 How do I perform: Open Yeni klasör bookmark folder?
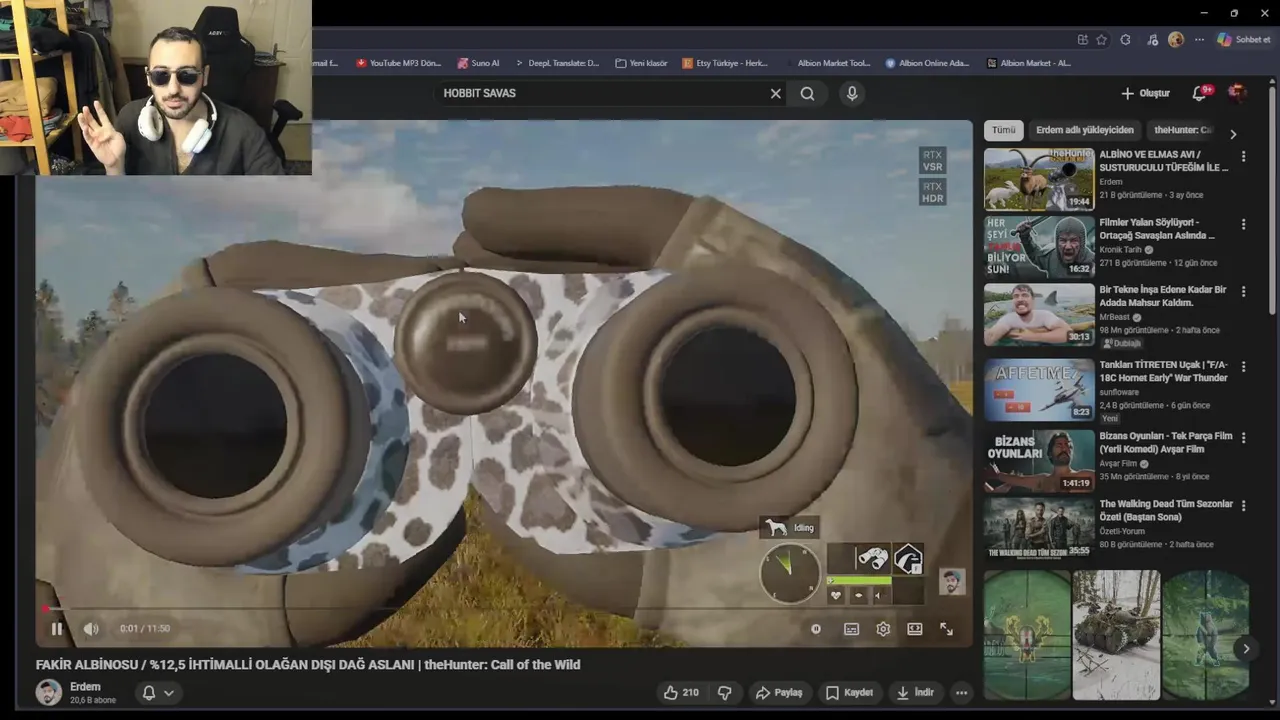[x=641, y=63]
